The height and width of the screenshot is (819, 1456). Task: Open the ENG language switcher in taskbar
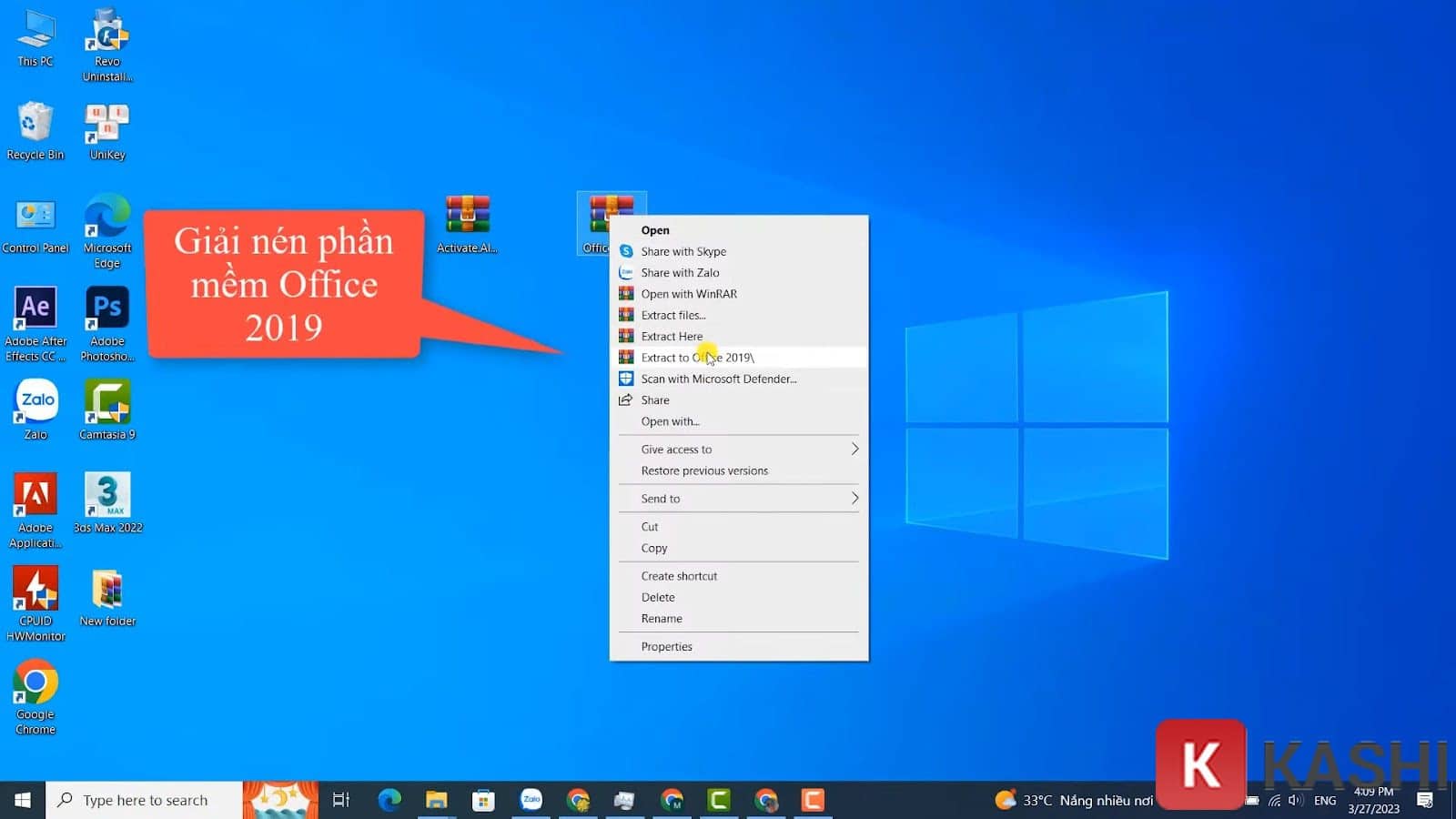pos(1325,800)
